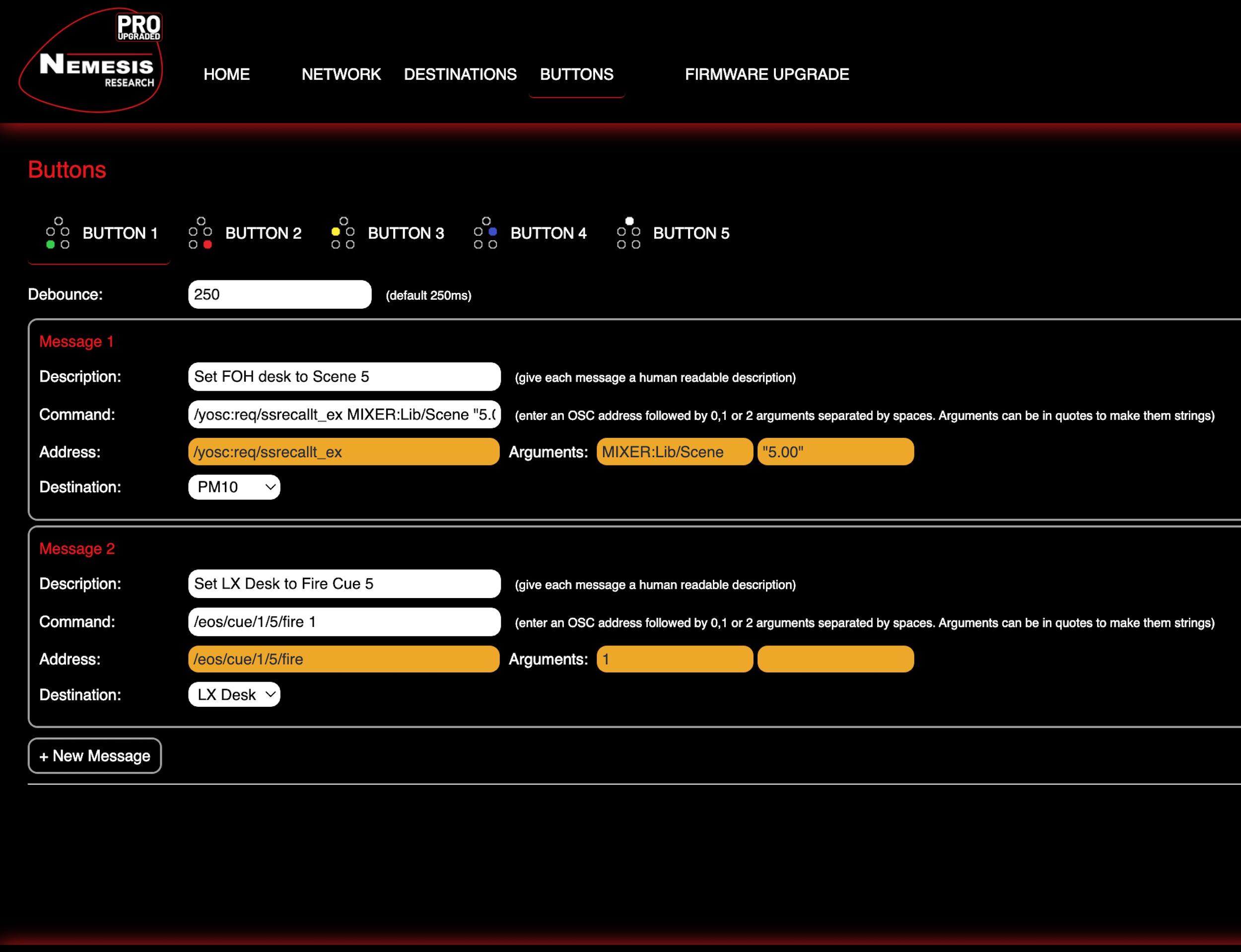Navigate to the HOME page
The image size is (1241, 952).
coord(227,74)
